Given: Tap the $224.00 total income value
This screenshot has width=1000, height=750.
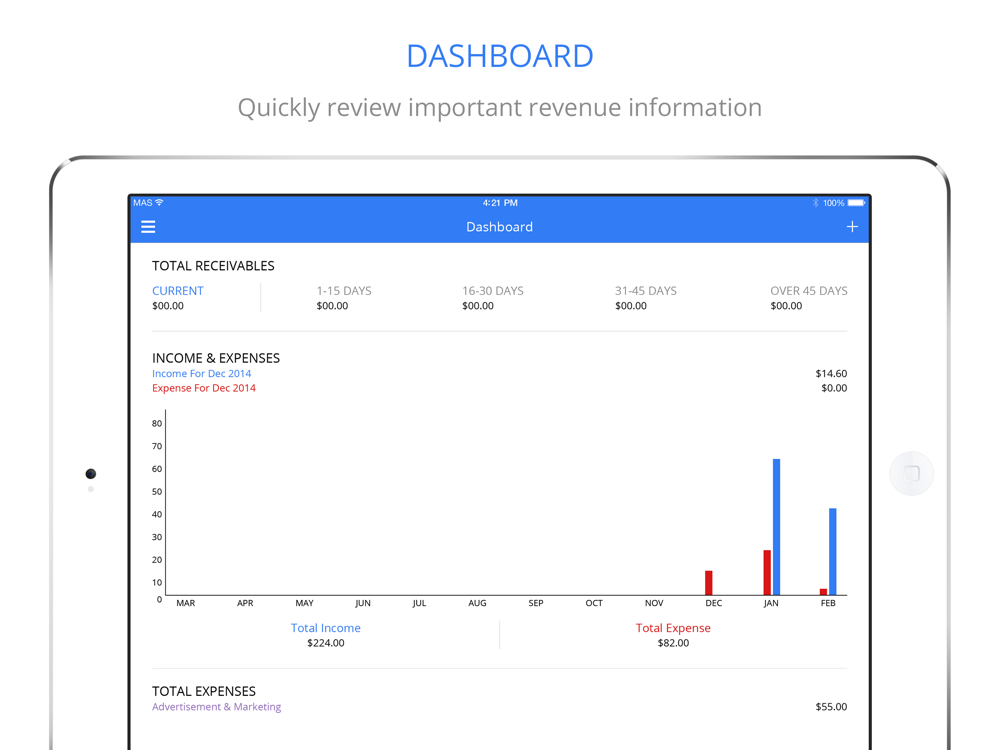Looking at the screenshot, I should pyautogui.click(x=325, y=643).
